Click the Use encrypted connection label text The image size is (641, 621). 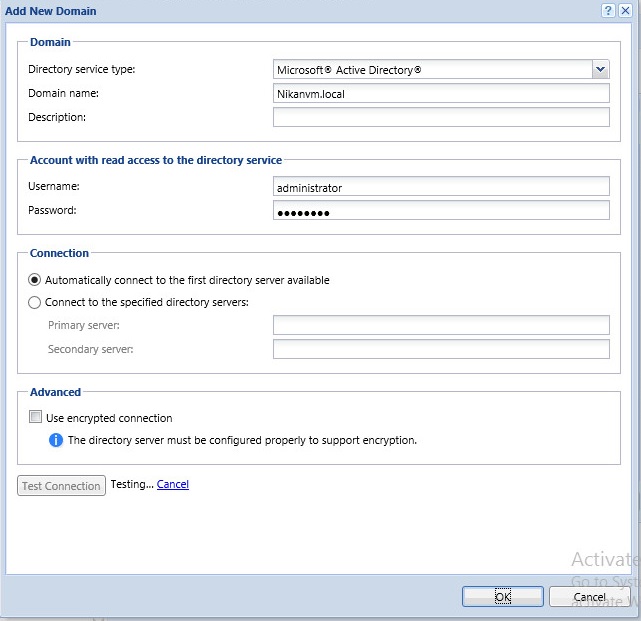109,418
